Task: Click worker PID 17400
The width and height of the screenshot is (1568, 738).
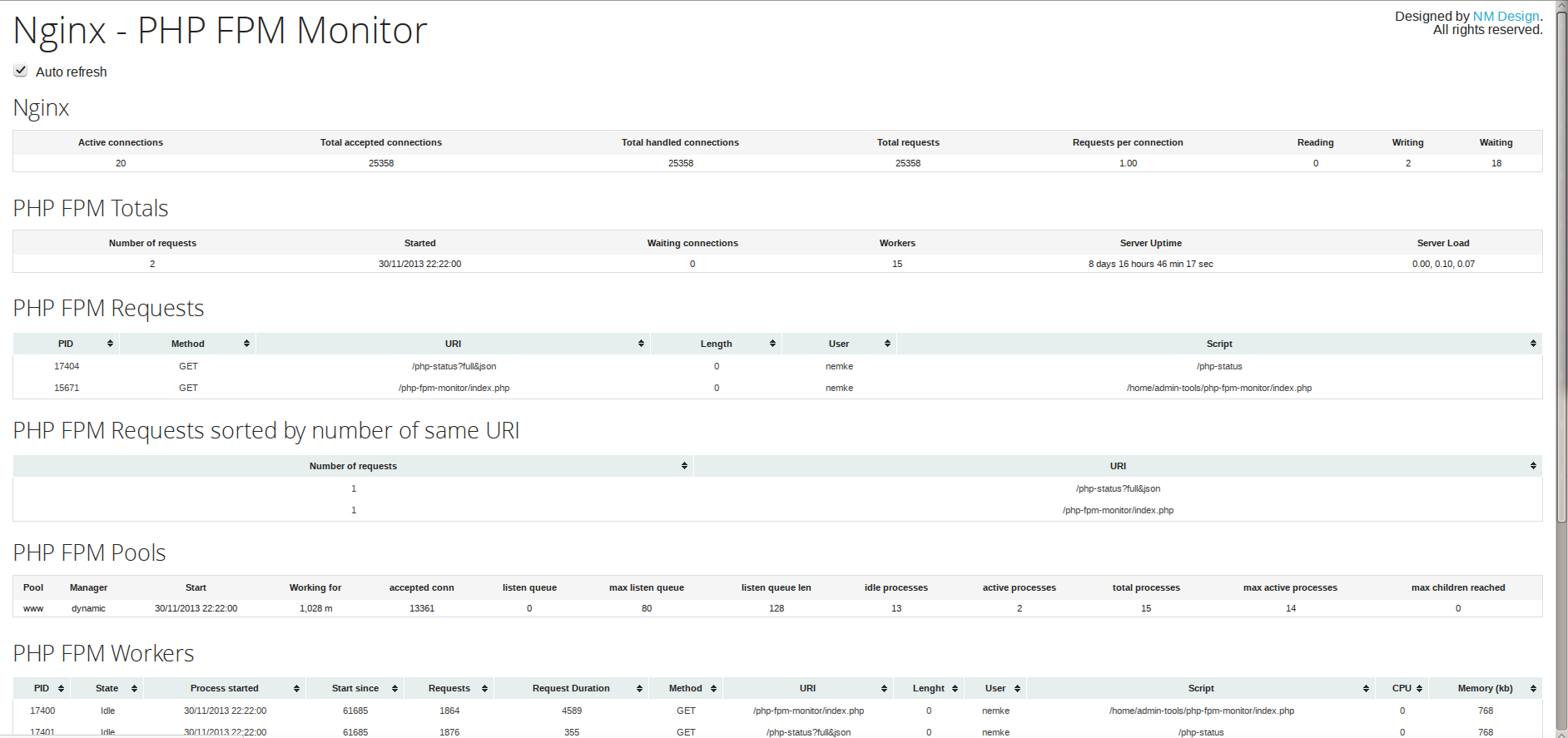Action: tap(42, 711)
